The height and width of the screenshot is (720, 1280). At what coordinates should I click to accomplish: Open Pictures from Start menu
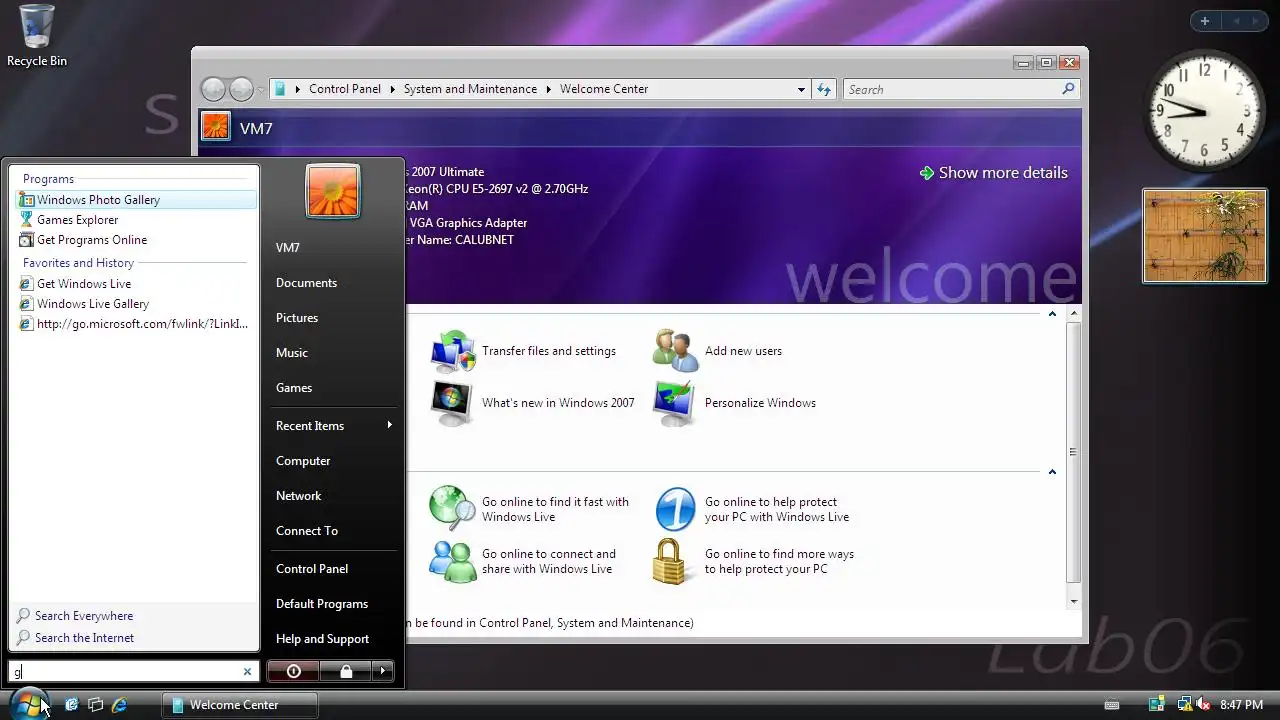(x=297, y=318)
